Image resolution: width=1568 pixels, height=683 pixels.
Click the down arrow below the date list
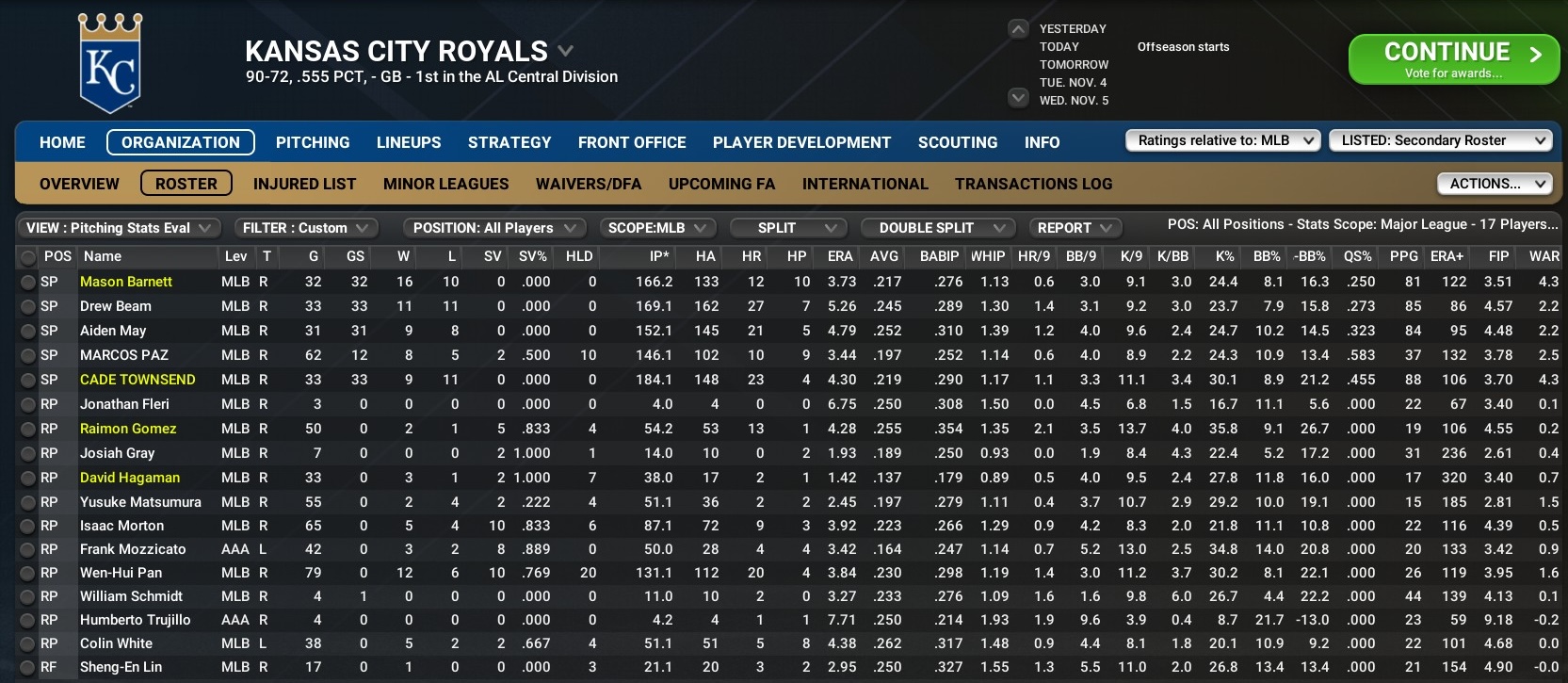(1018, 97)
